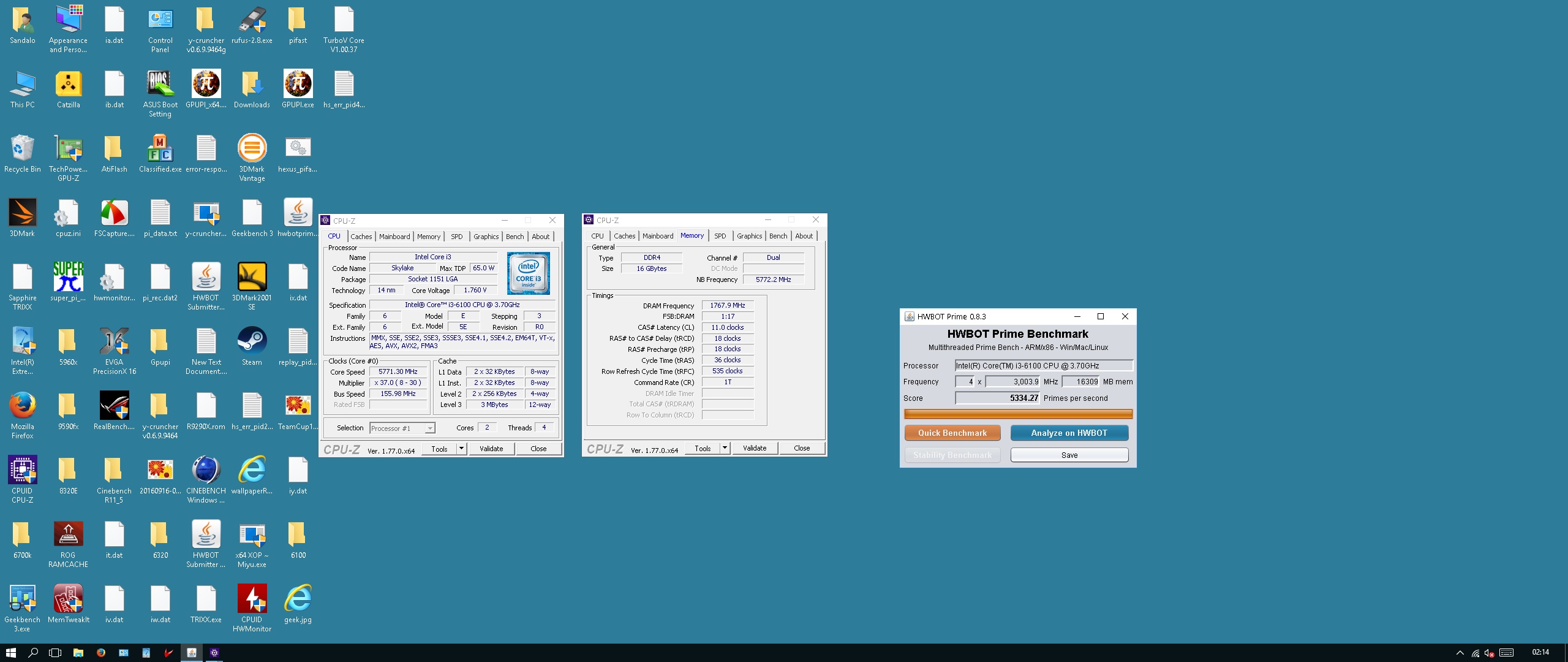Image resolution: width=1568 pixels, height=662 pixels.
Task: Click Tools button in right CPU-Z window
Action: (703, 448)
